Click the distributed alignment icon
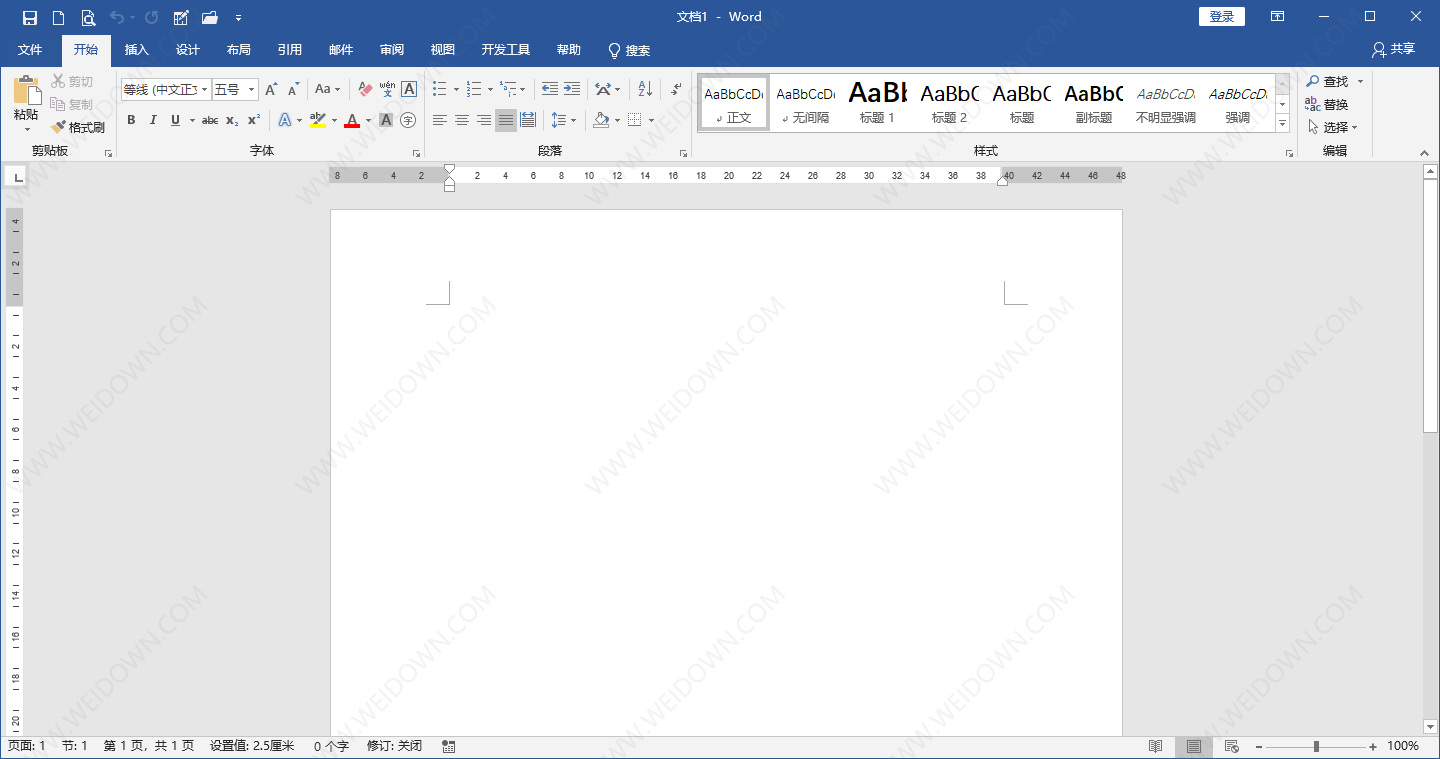Image resolution: width=1440 pixels, height=759 pixels. [x=528, y=120]
